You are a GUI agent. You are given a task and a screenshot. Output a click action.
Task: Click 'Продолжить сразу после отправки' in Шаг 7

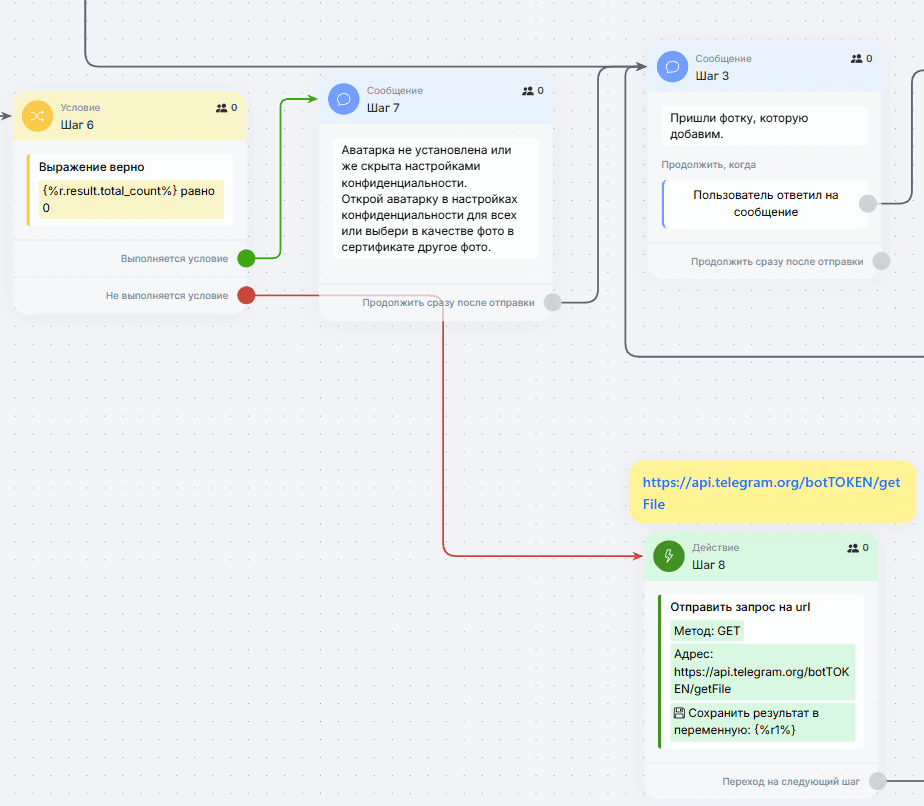click(448, 303)
